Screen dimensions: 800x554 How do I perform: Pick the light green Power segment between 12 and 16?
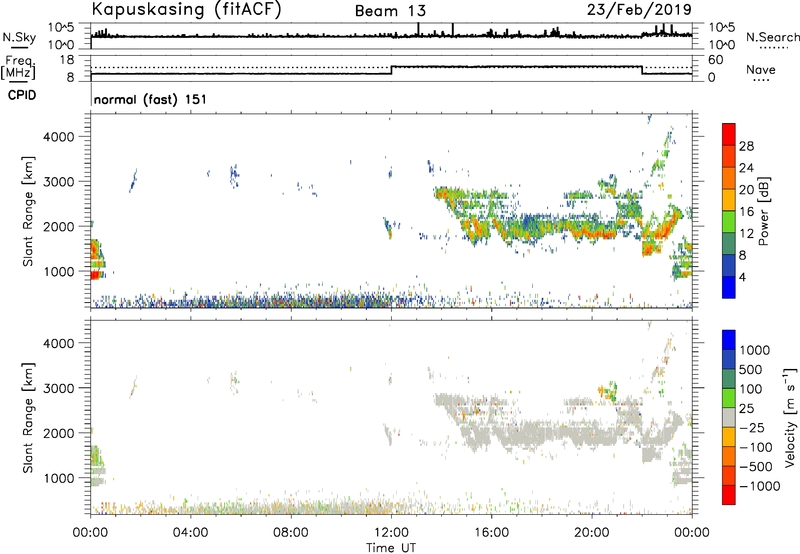(729, 221)
